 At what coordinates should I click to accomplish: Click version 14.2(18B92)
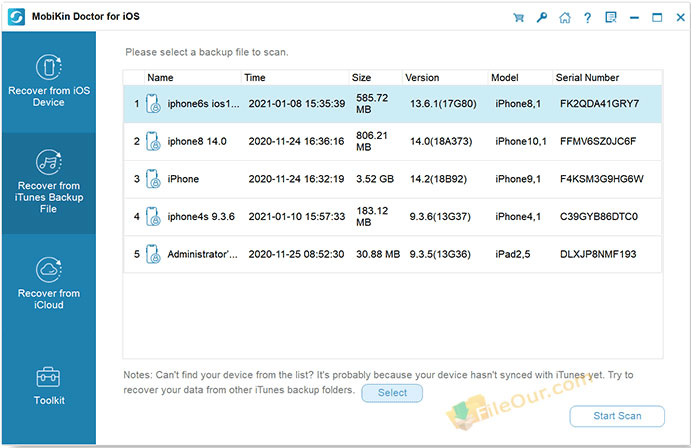pos(438,179)
